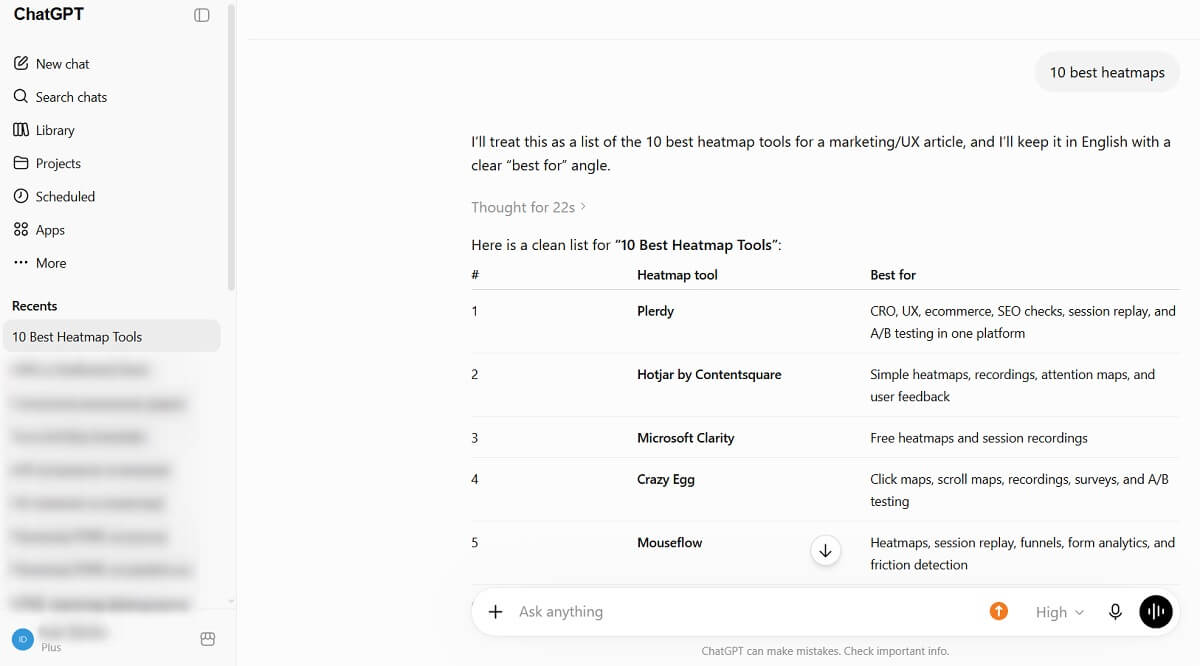Screen dimensions: 1200x666
Task: Click the ChatGPT logo text
Action: [x=49, y=15]
